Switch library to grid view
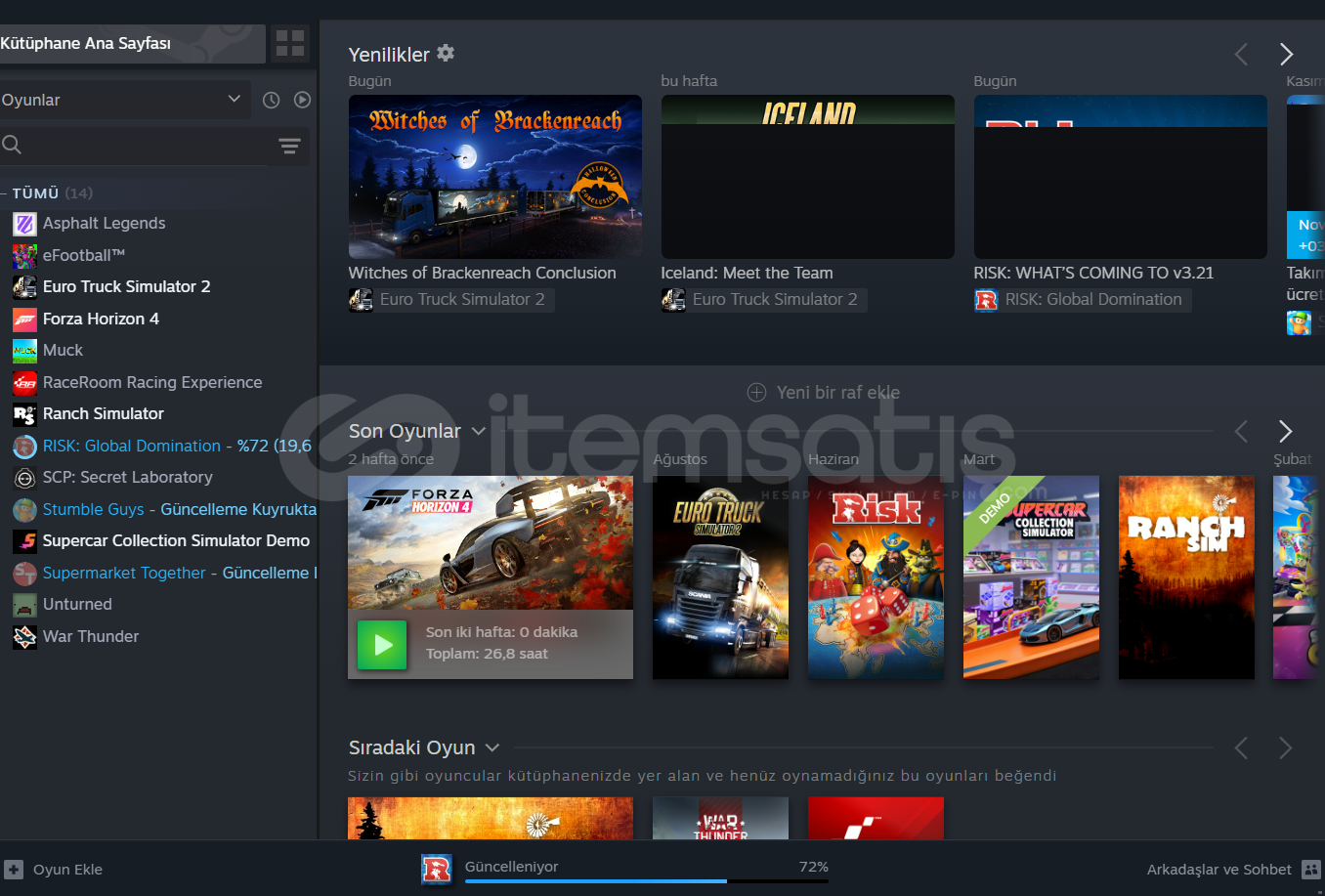1325x896 pixels. tap(290, 43)
